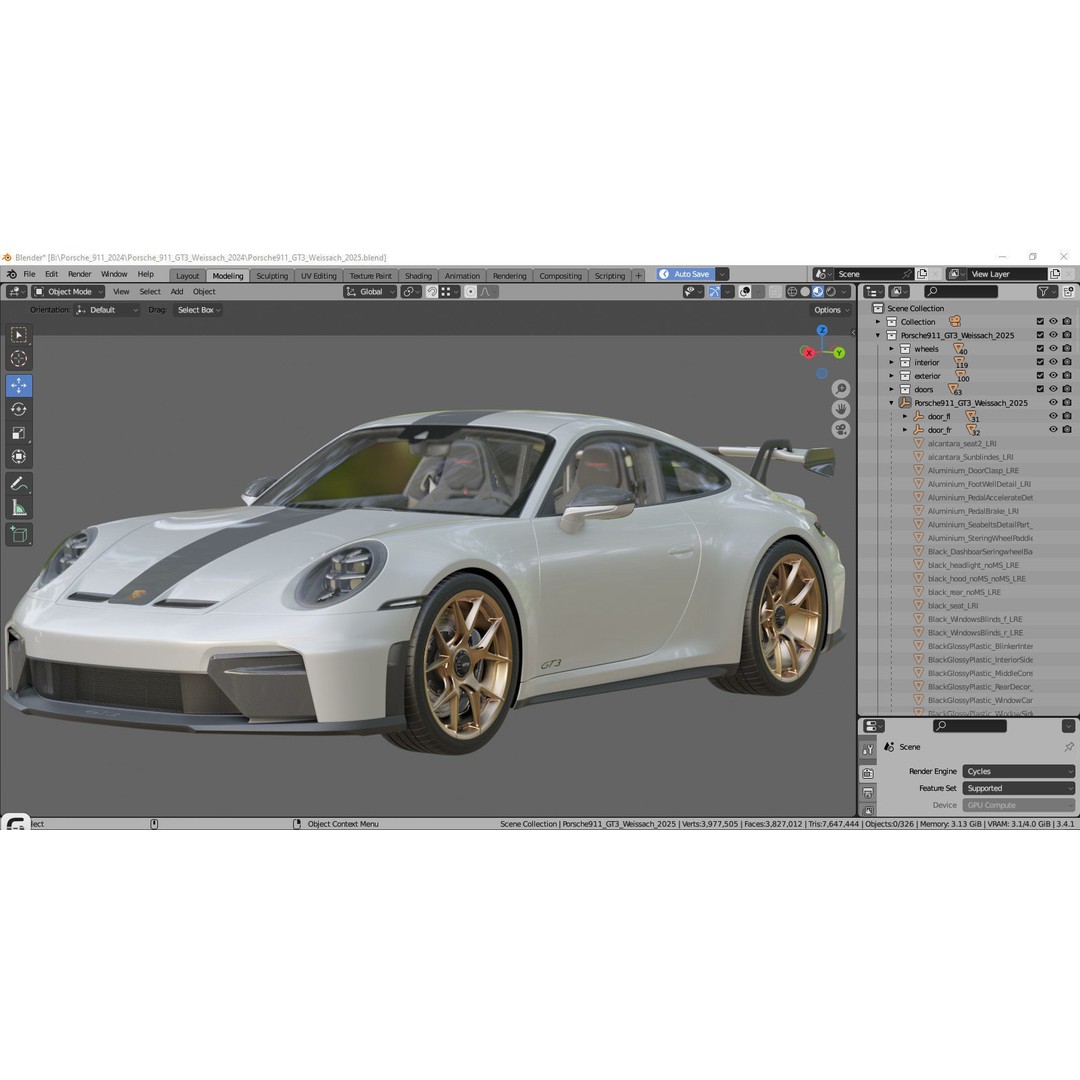The width and height of the screenshot is (1080, 1080).
Task: Open the Global transform orientation dropdown
Action: click(370, 292)
